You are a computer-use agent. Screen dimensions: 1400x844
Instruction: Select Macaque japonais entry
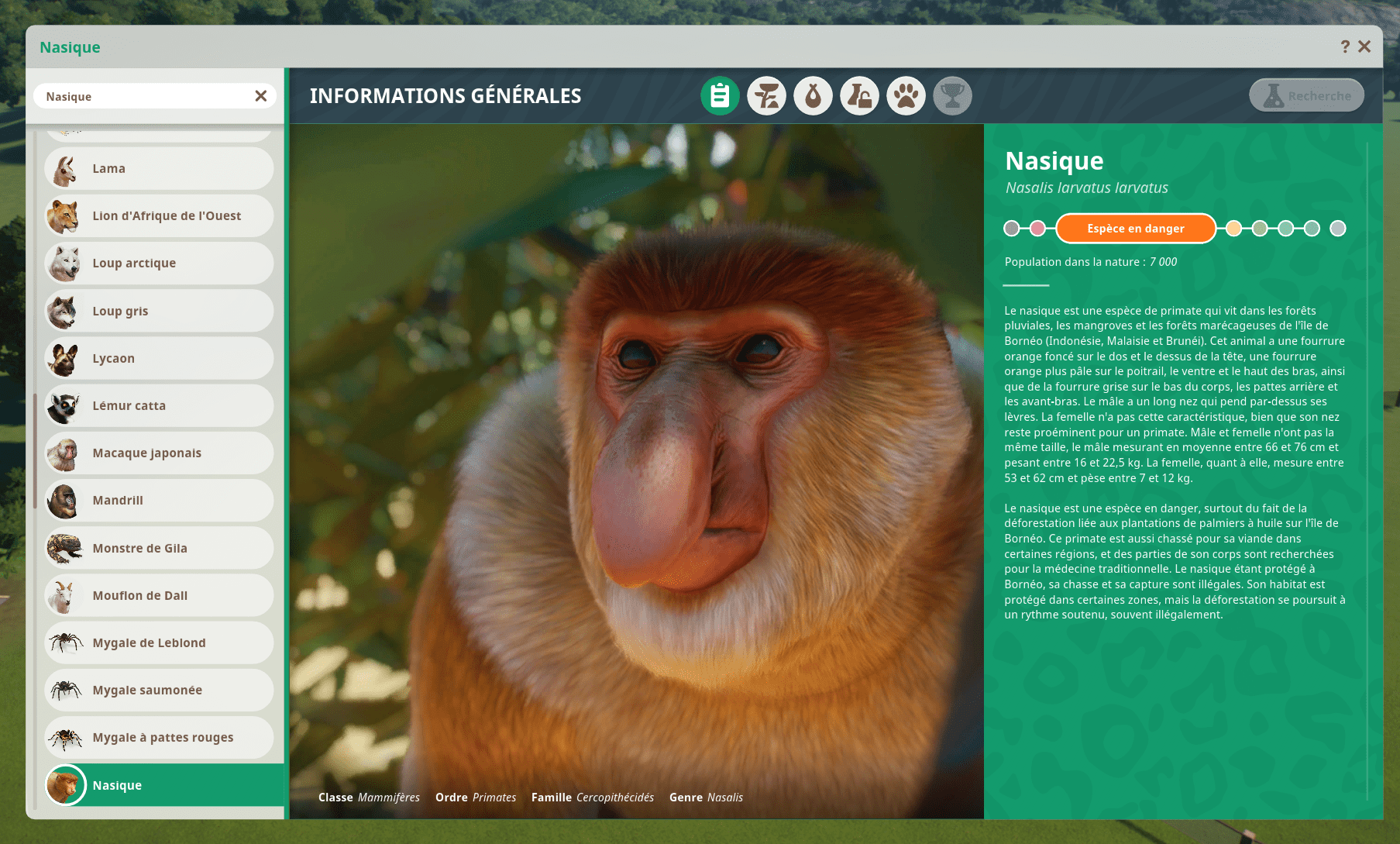tap(159, 453)
